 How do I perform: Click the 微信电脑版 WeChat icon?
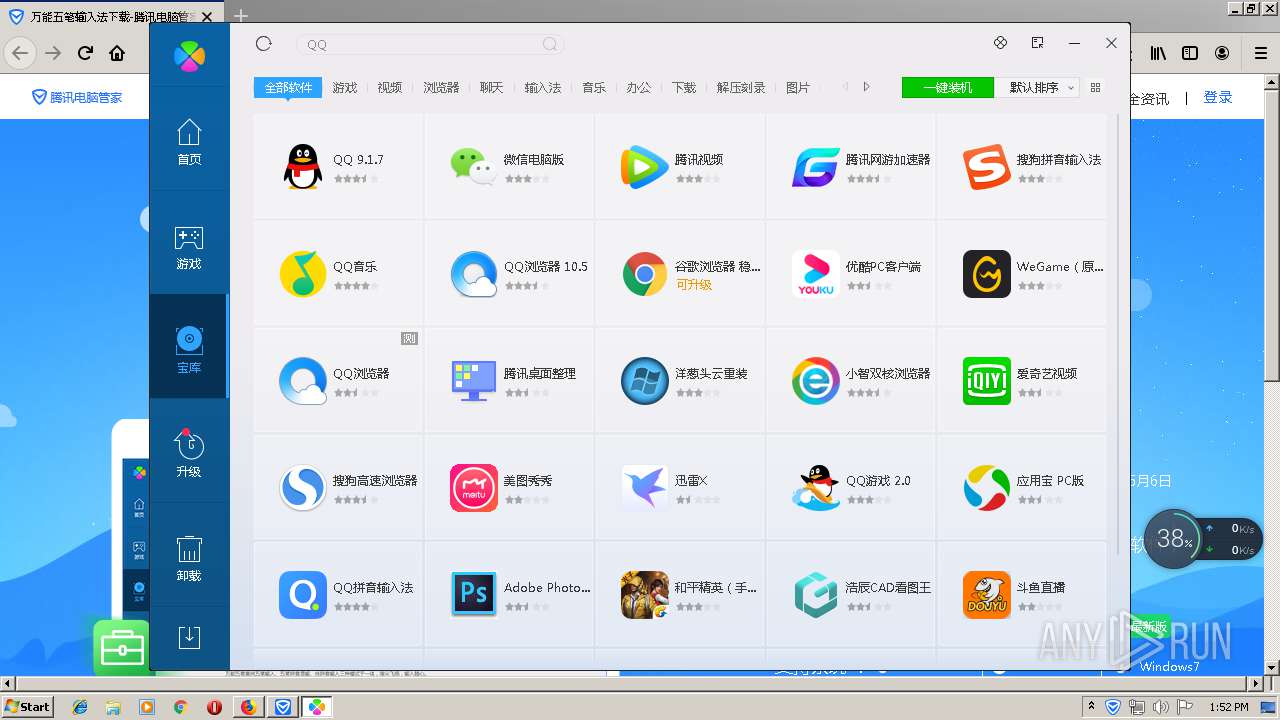pyautogui.click(x=474, y=166)
